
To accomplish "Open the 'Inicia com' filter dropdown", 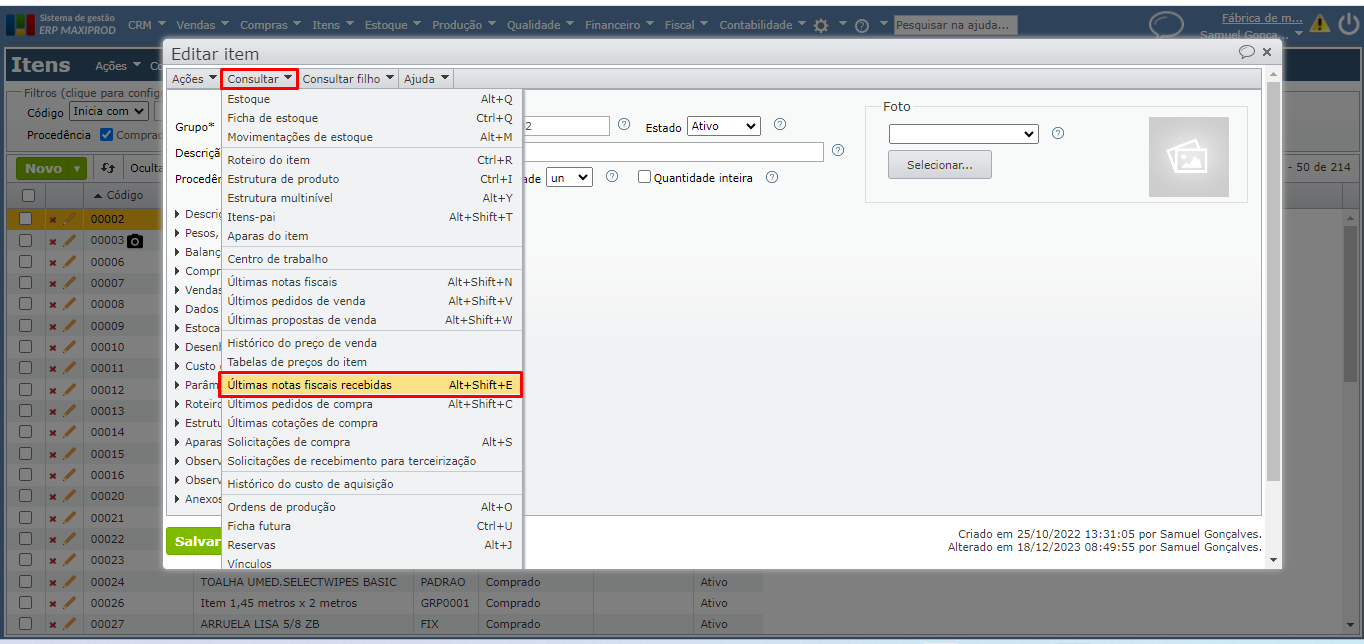I will point(109,111).
